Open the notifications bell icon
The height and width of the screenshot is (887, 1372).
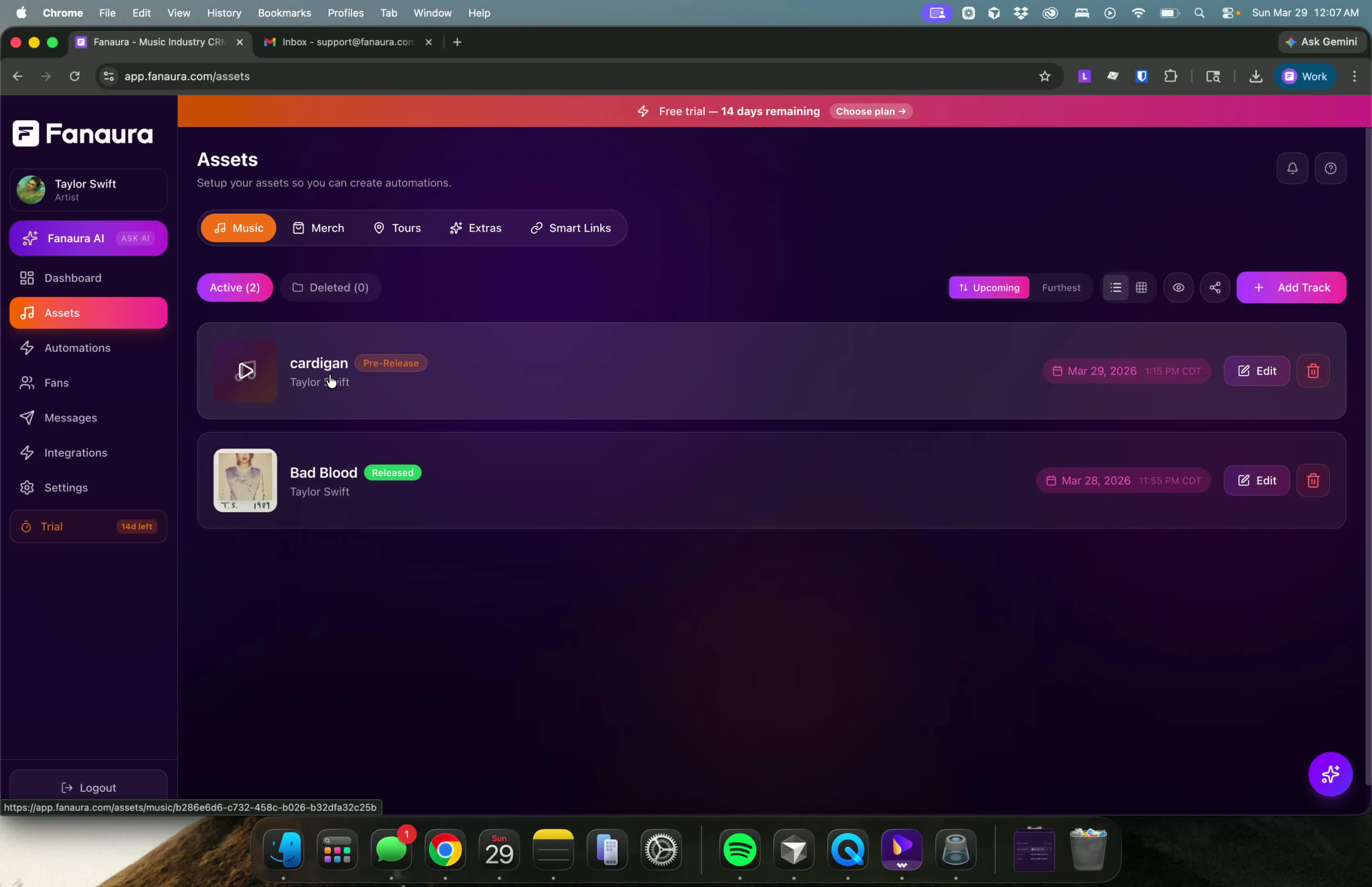(x=1292, y=168)
